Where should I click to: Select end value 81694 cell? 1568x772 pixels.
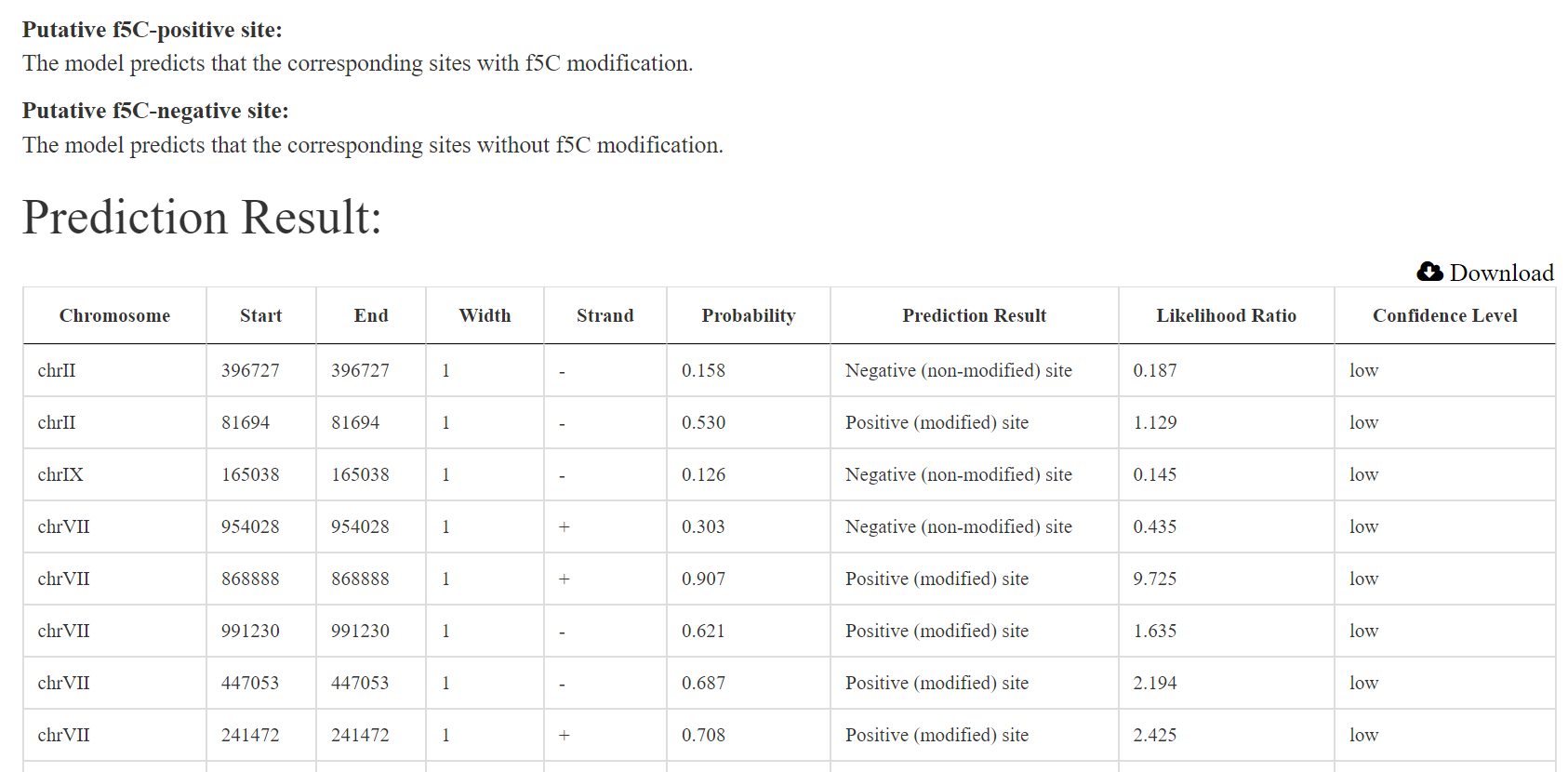(x=371, y=422)
